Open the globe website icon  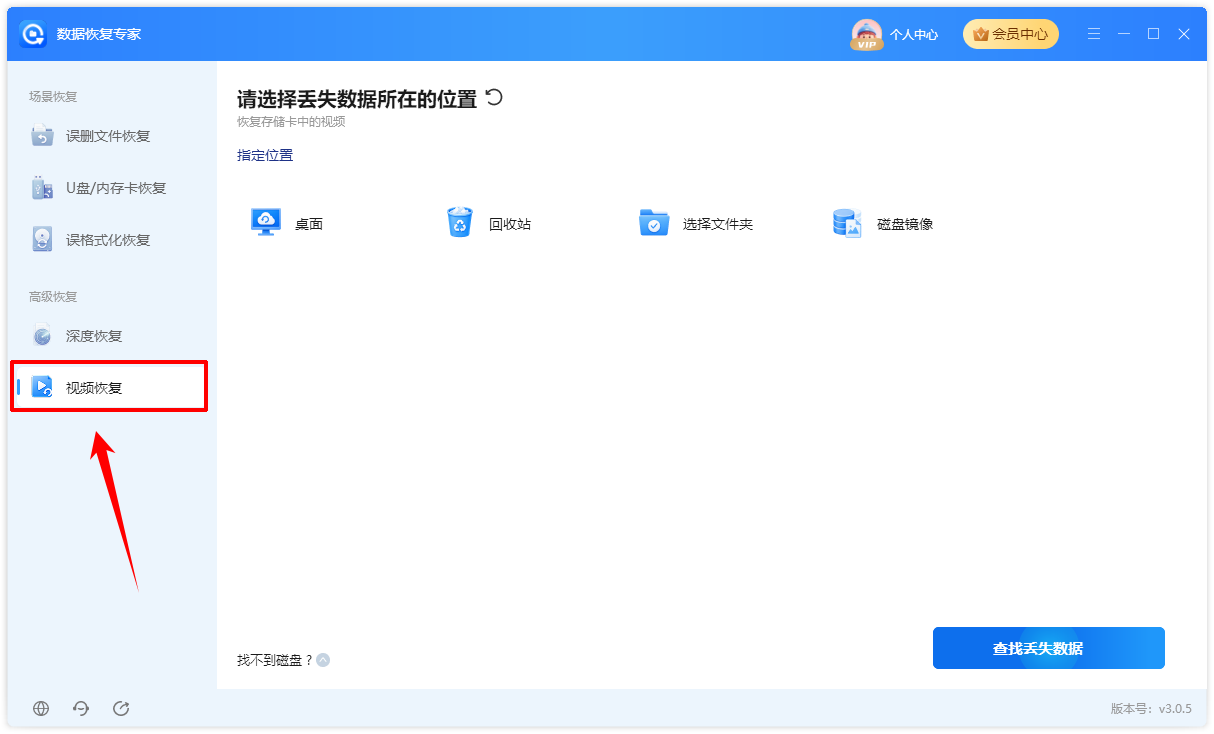click(41, 708)
